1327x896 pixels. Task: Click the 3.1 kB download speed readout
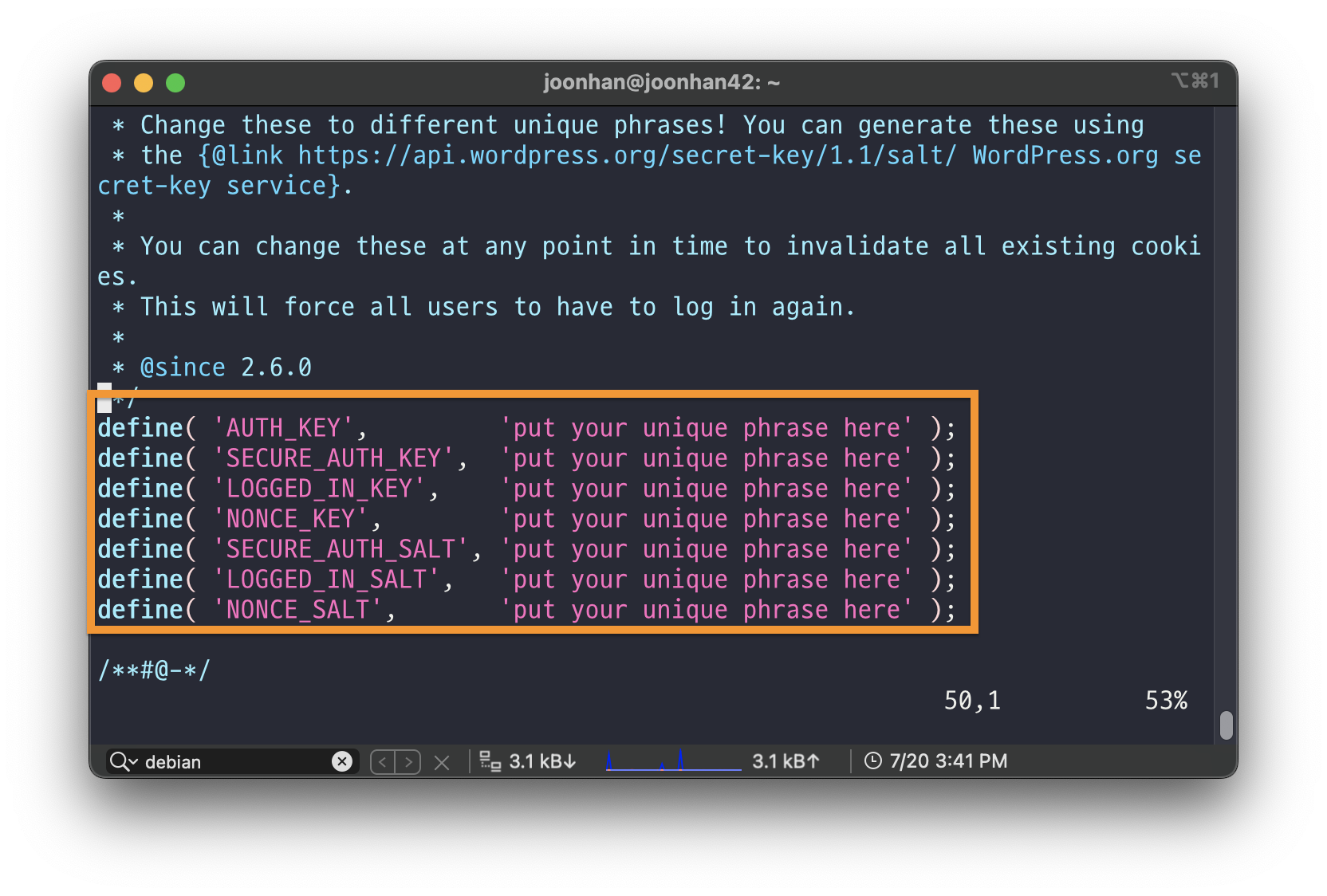click(542, 761)
